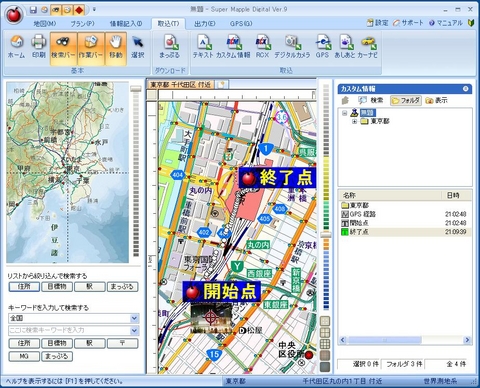Select the 選択 arrow tool
The width and height of the screenshot is (480, 388).
pyautogui.click(x=137, y=47)
